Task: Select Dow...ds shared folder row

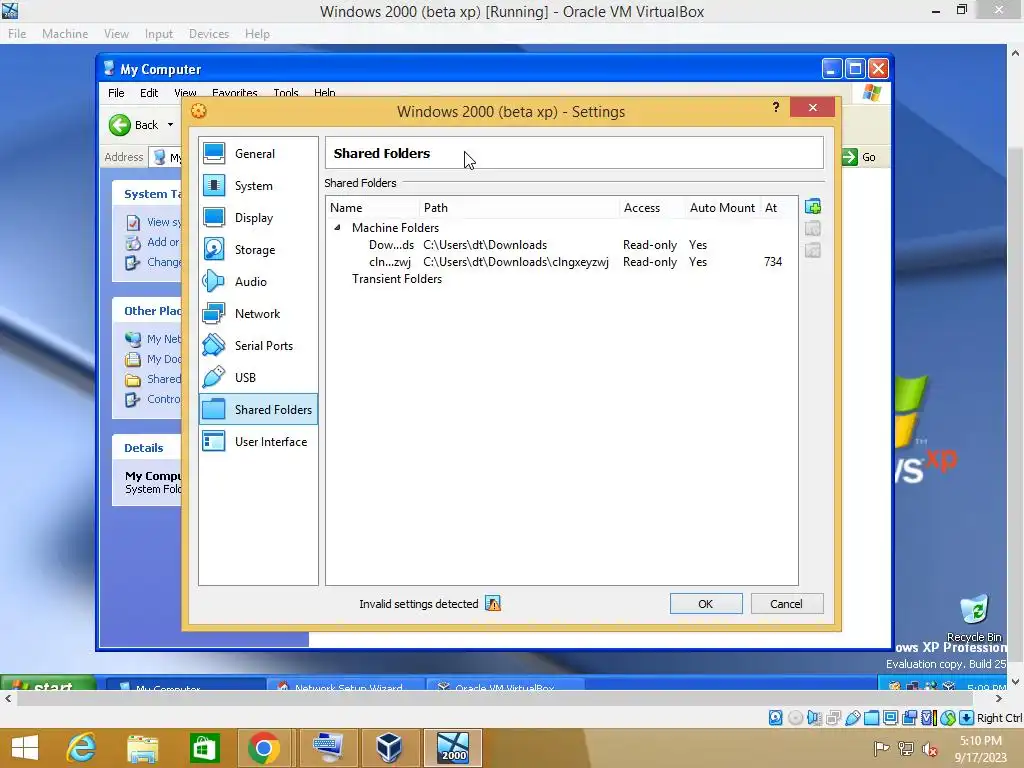Action: (561, 245)
